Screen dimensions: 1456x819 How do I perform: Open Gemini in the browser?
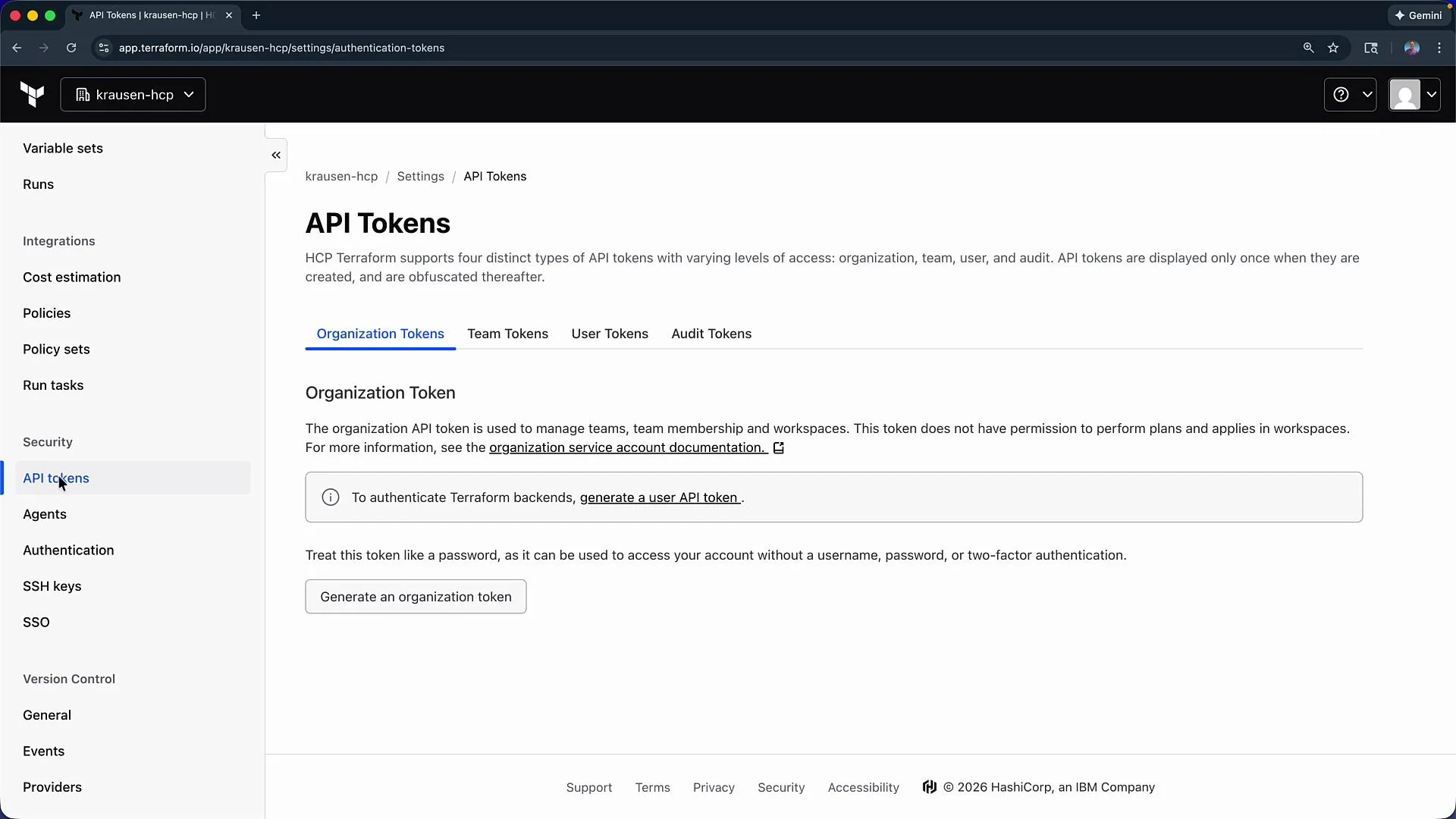click(x=1418, y=15)
